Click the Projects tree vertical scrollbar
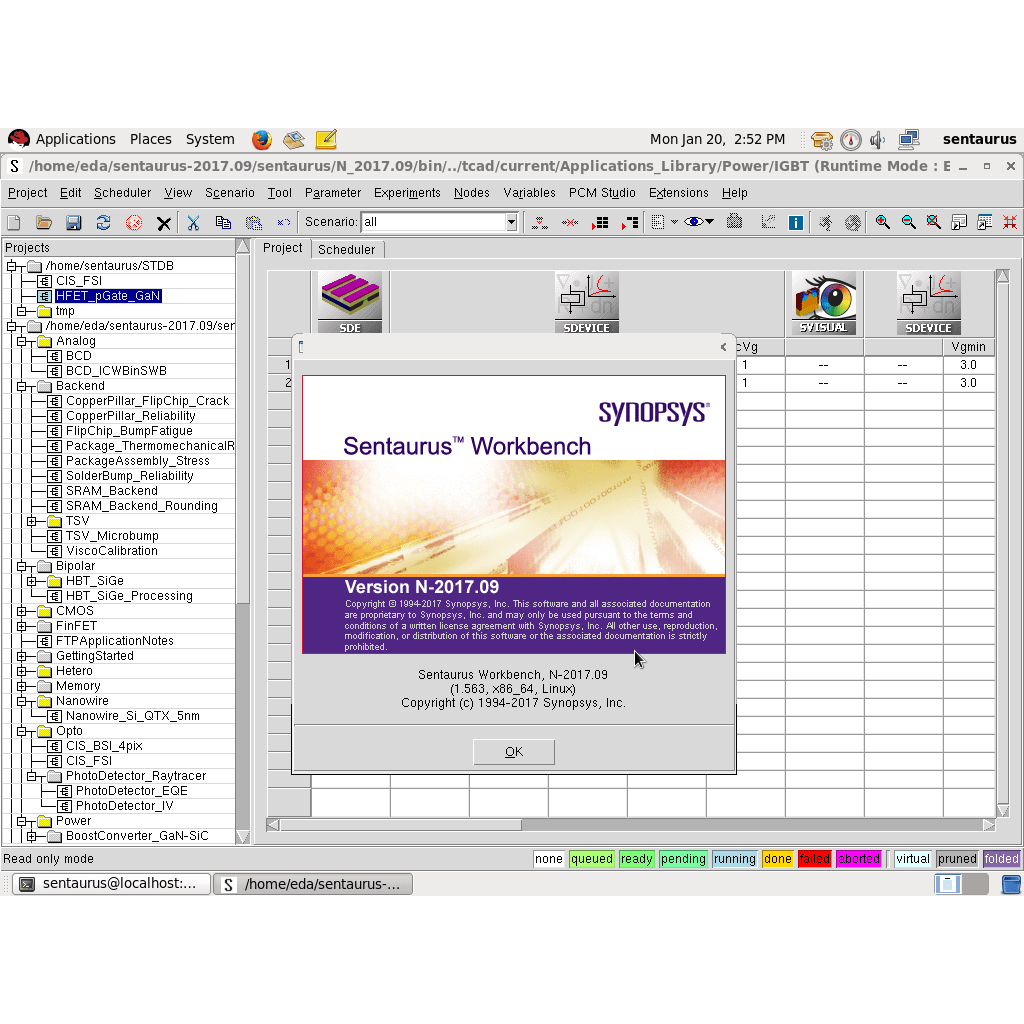Image resolution: width=1024 pixels, height=1024 pixels. click(x=242, y=541)
